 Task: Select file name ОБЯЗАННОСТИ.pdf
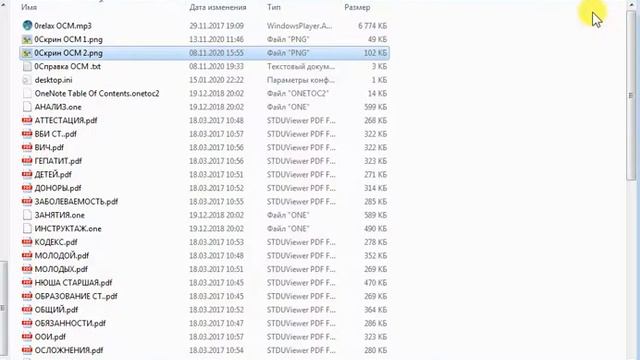pos(70,323)
